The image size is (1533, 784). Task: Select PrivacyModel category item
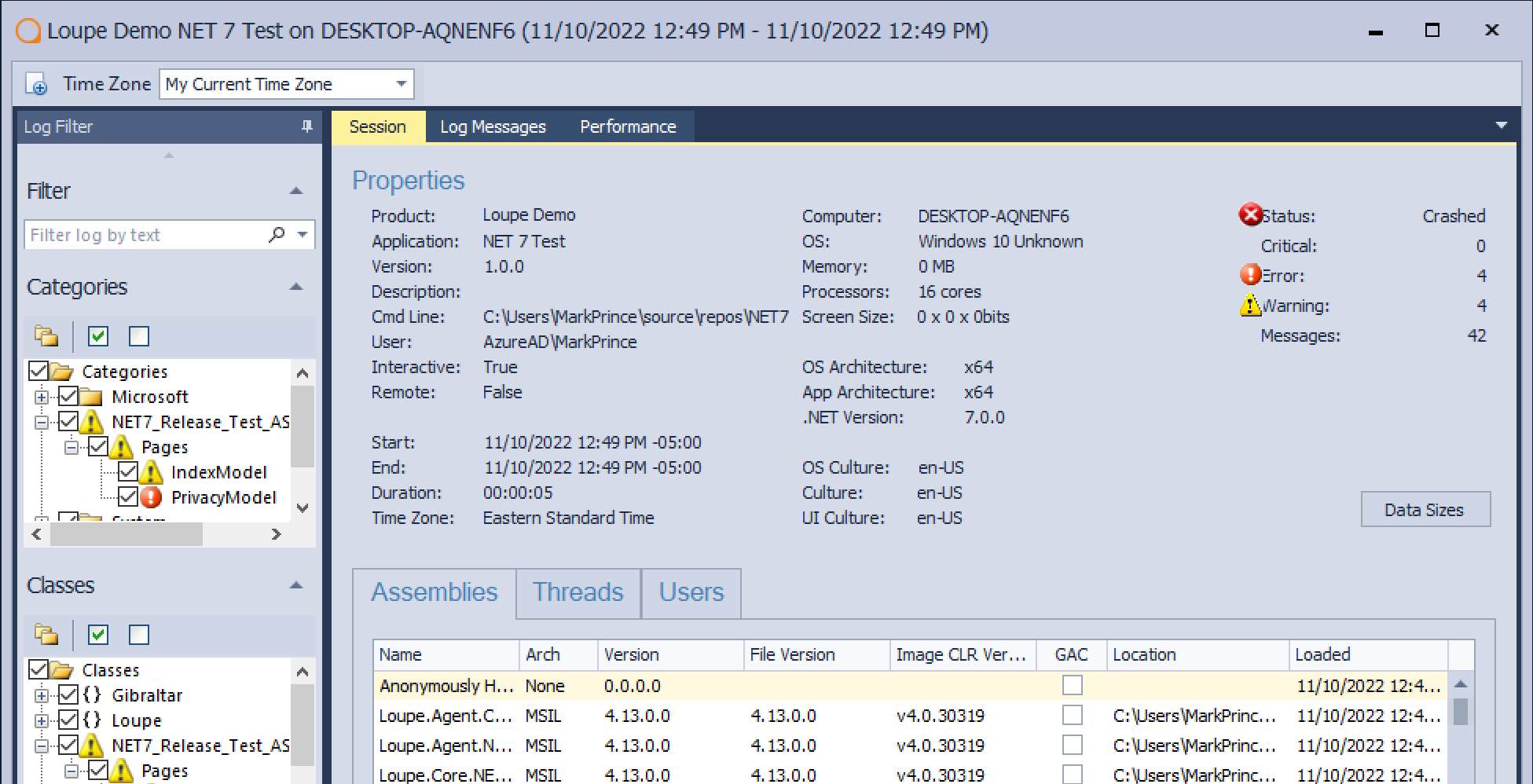tap(224, 497)
